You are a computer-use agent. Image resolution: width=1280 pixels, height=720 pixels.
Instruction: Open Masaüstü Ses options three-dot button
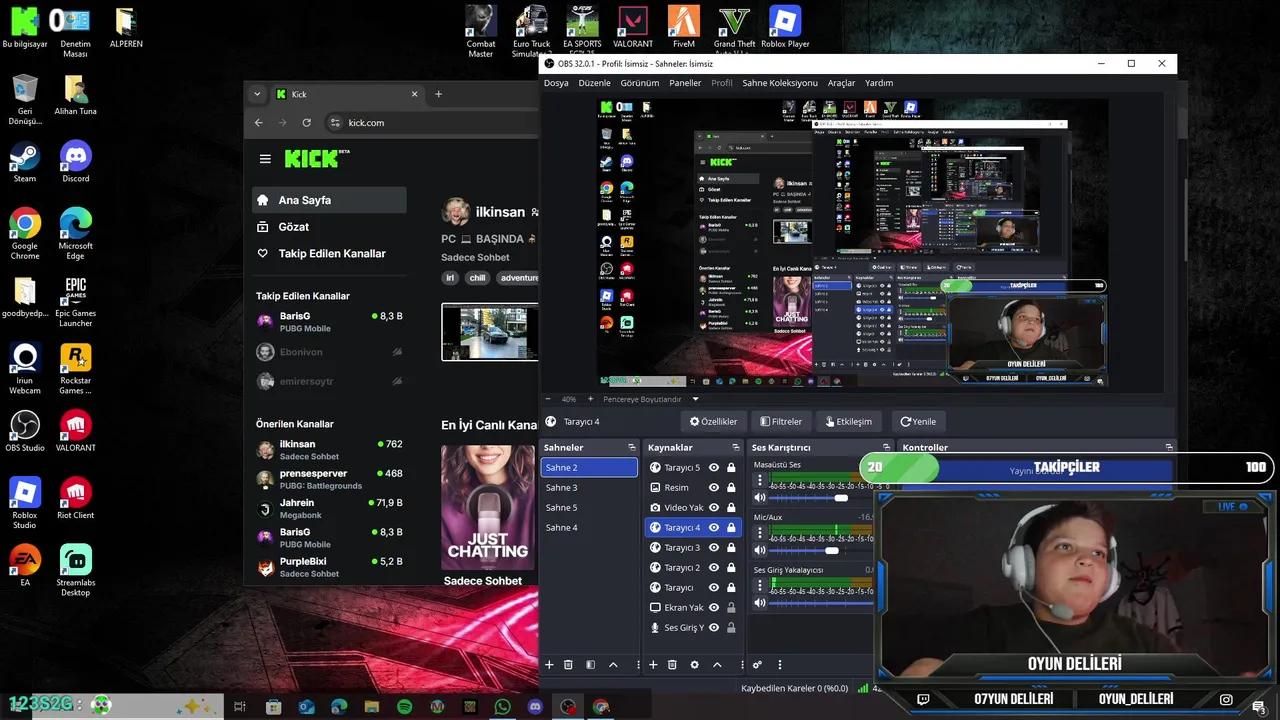coord(760,480)
